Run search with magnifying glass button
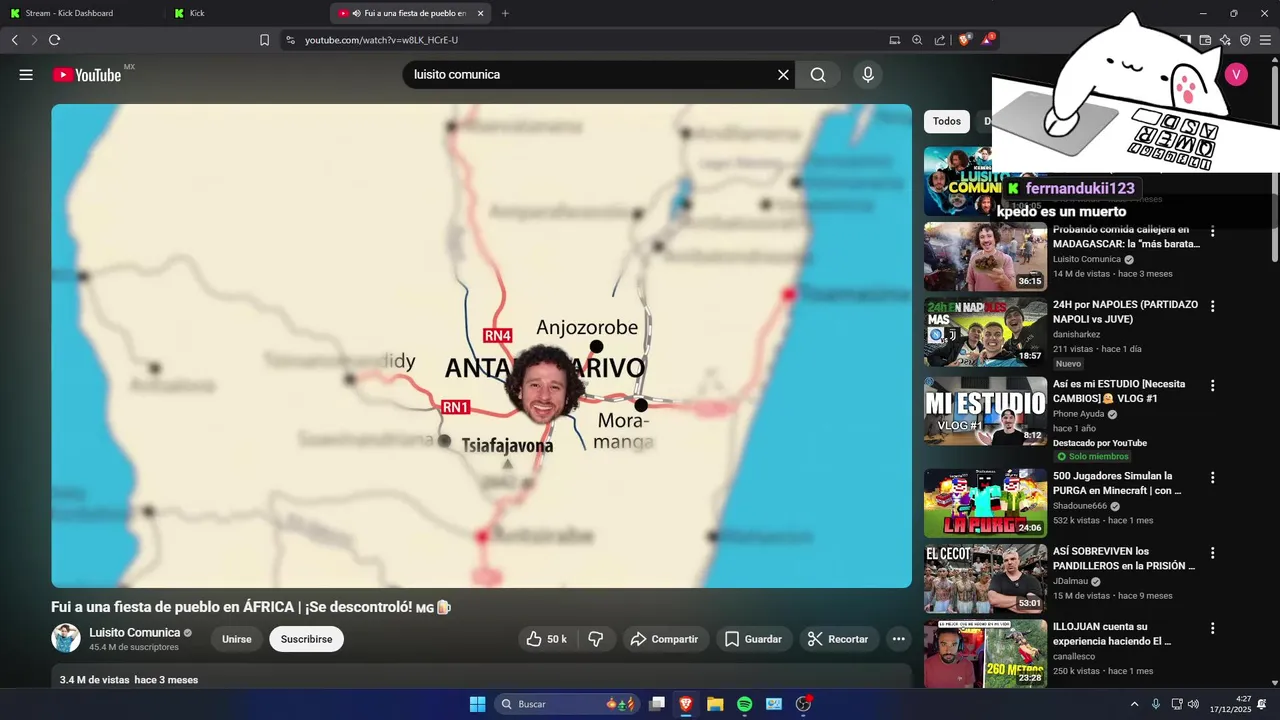 818,75
